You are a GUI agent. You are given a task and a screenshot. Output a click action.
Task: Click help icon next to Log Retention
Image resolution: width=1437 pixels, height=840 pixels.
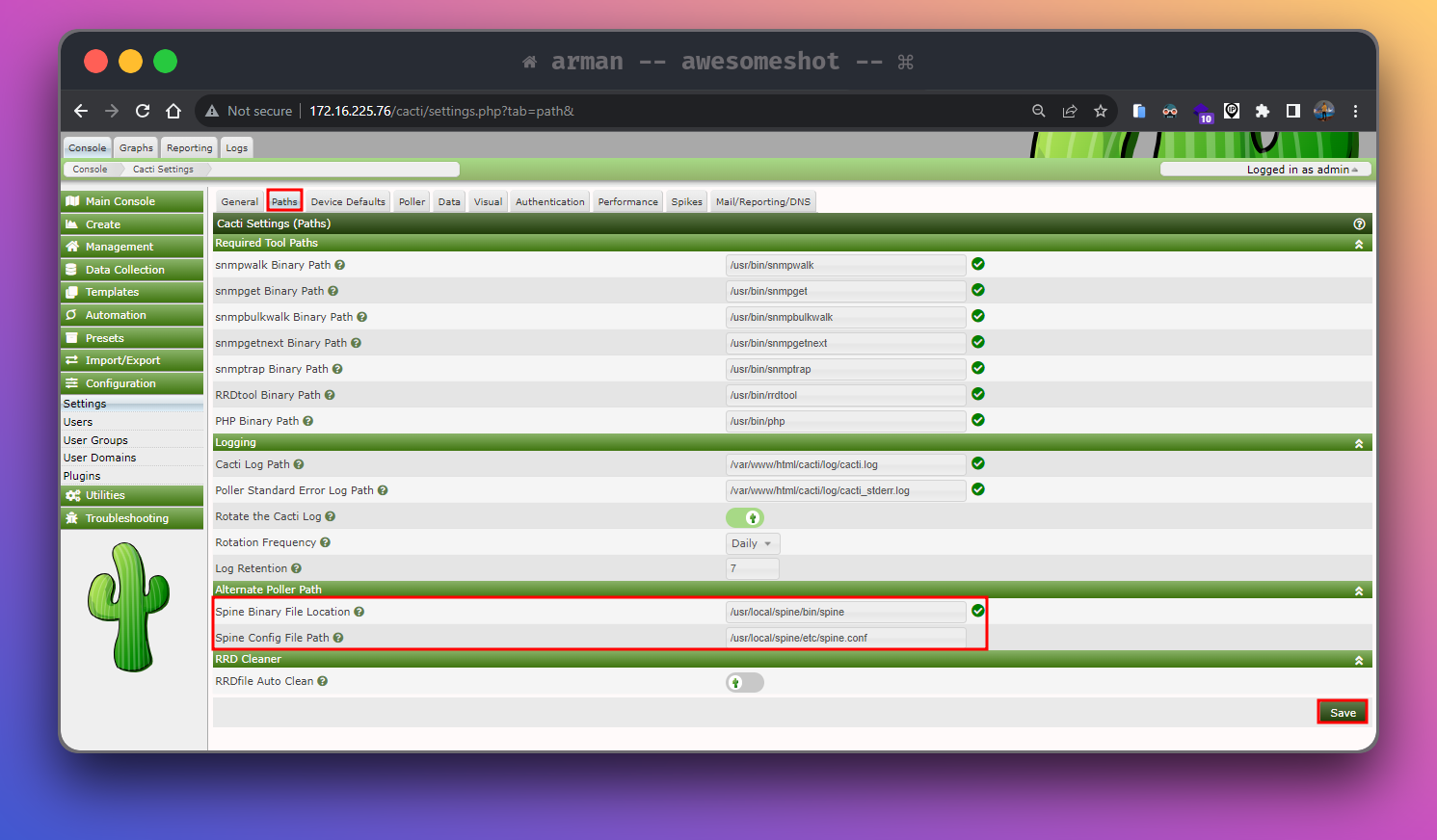[x=297, y=568]
